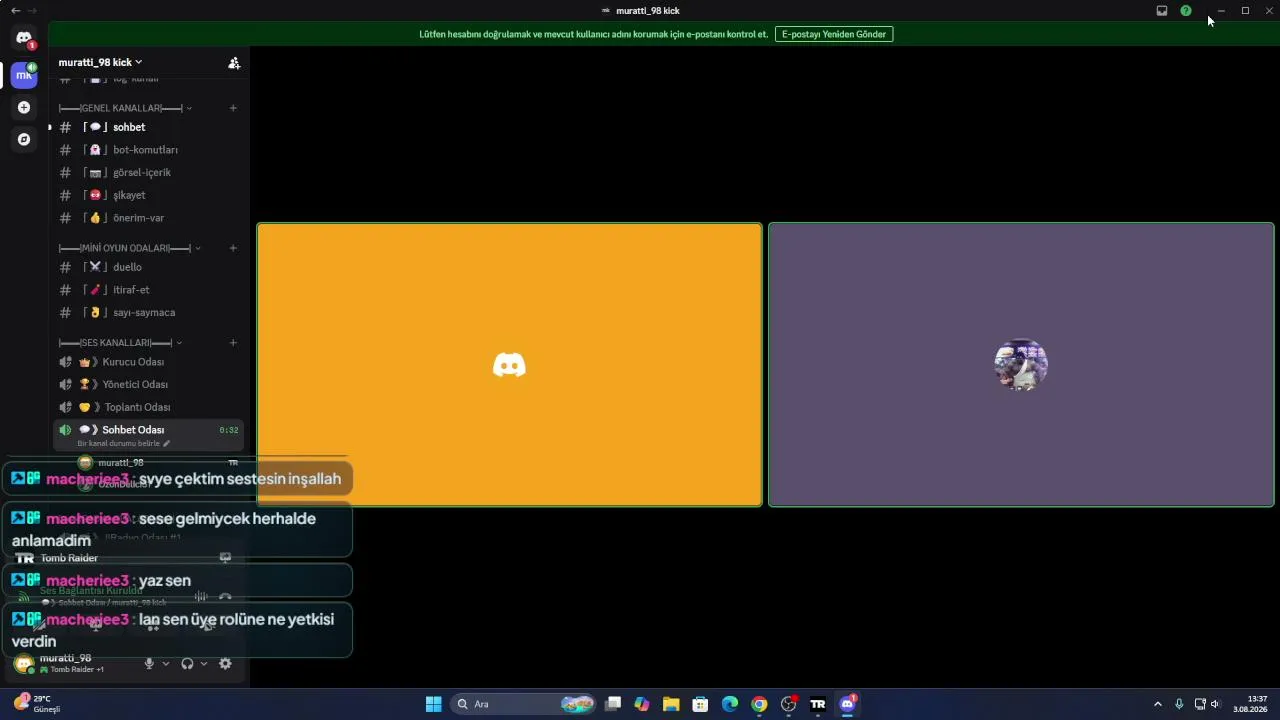This screenshot has height=720, width=1280.
Task: Go back with the title bar arrow
Action: pos(15,11)
